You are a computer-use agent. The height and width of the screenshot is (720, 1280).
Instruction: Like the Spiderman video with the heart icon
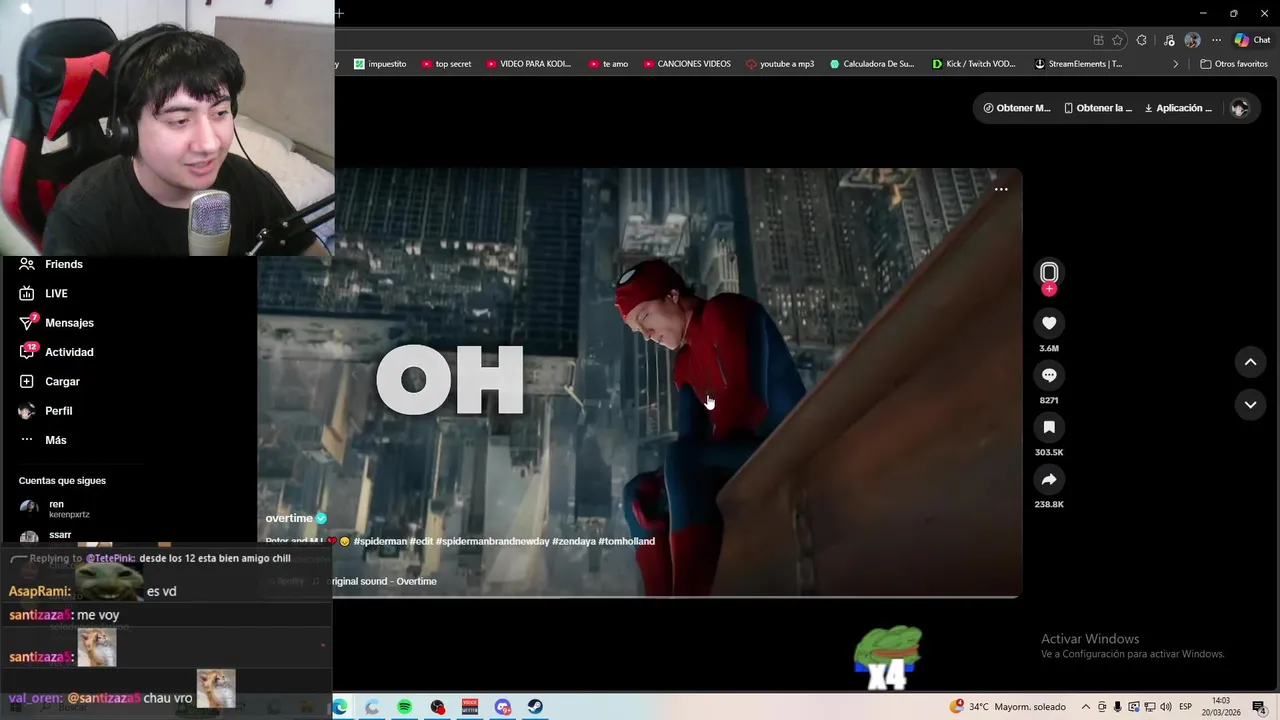[x=1049, y=323]
